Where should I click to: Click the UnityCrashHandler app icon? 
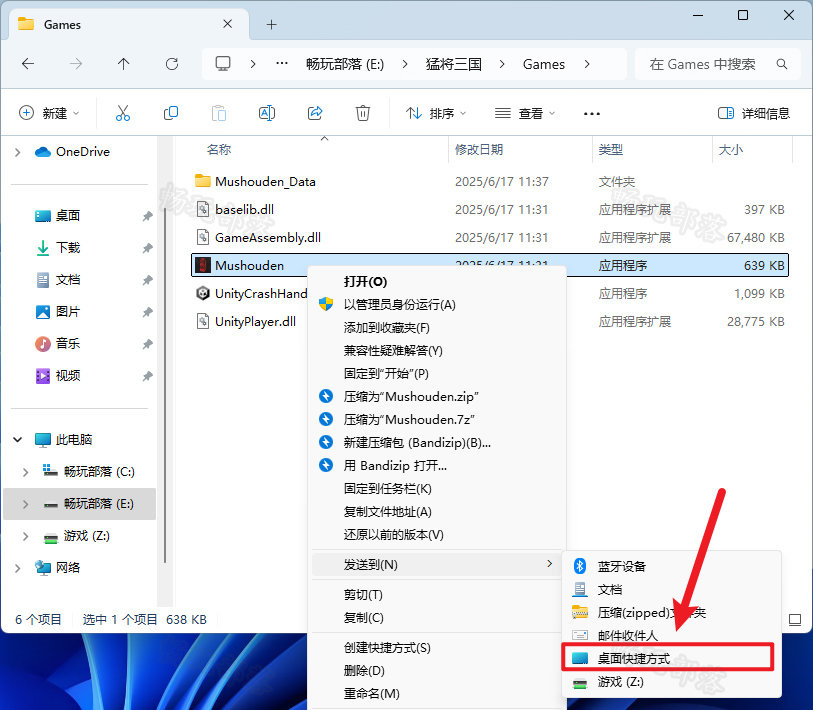202,293
